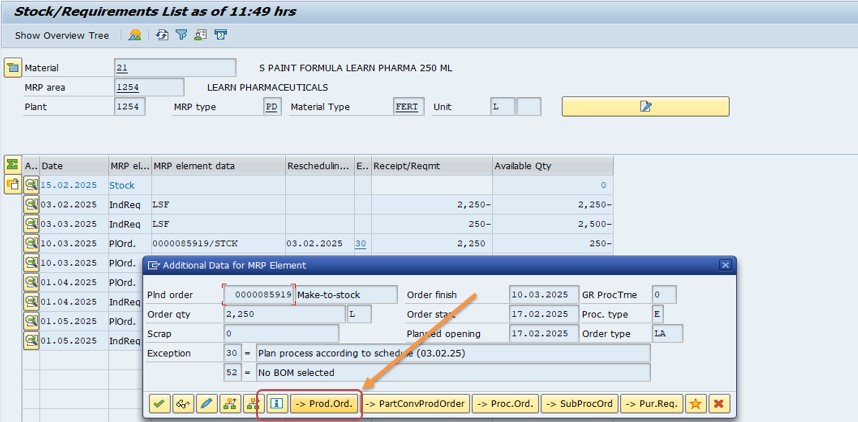
Task: Click the GR ProcTme field
Action: pos(664,294)
